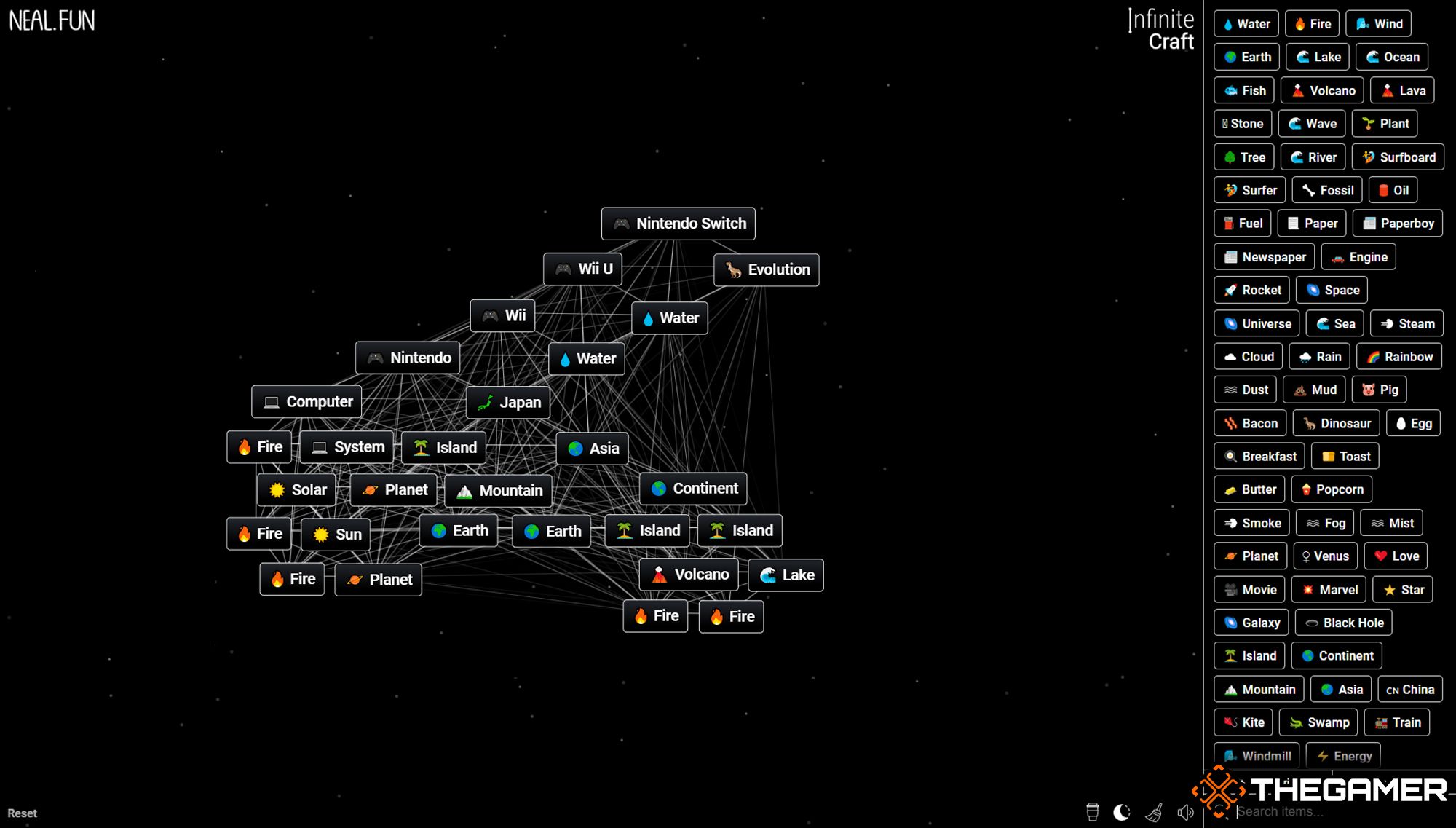Select the Fish item in sidebar

[1244, 91]
